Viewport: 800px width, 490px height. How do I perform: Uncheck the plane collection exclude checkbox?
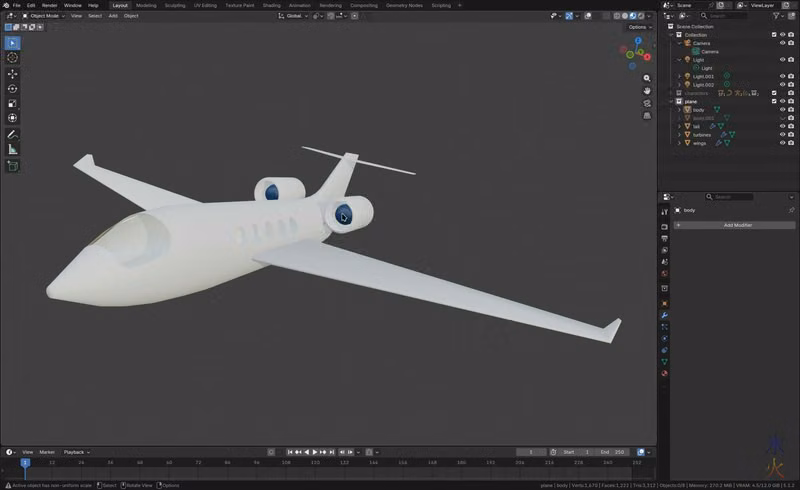pyautogui.click(x=774, y=101)
